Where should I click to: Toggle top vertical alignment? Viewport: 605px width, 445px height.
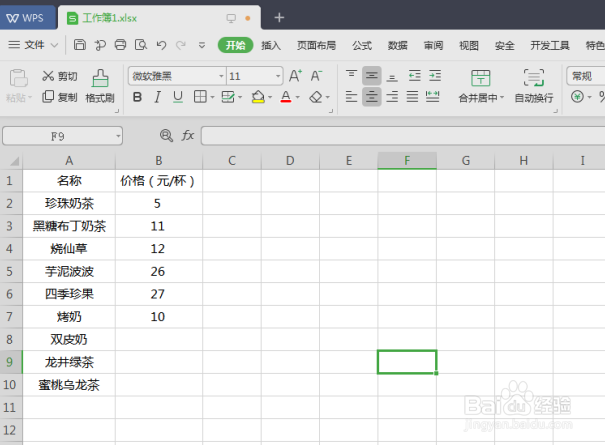(351, 76)
